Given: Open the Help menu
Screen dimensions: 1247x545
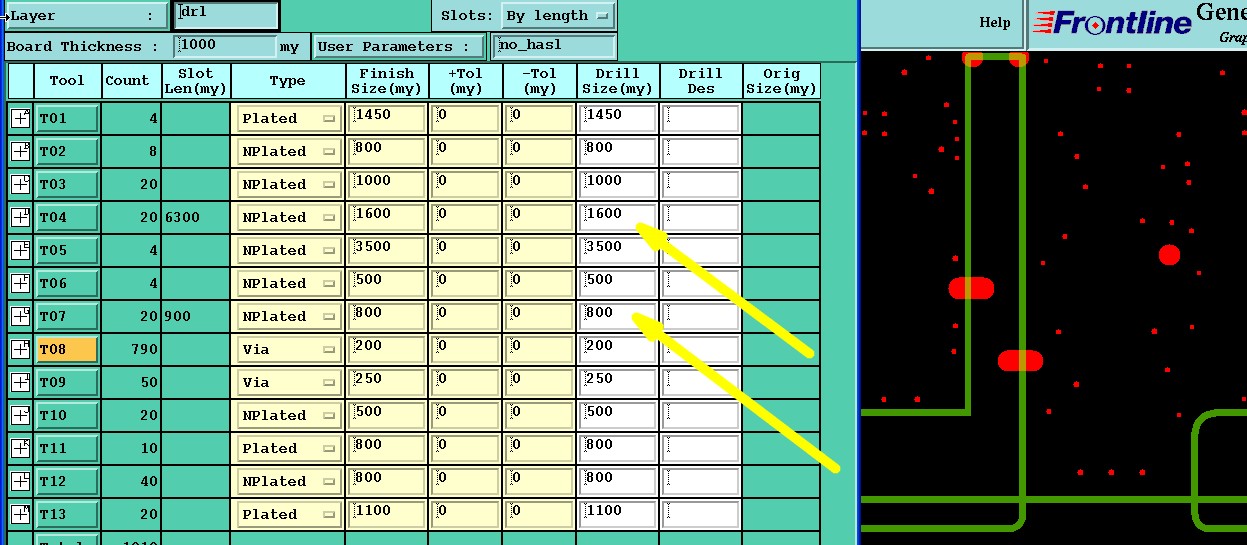Looking at the screenshot, I should [x=994, y=23].
